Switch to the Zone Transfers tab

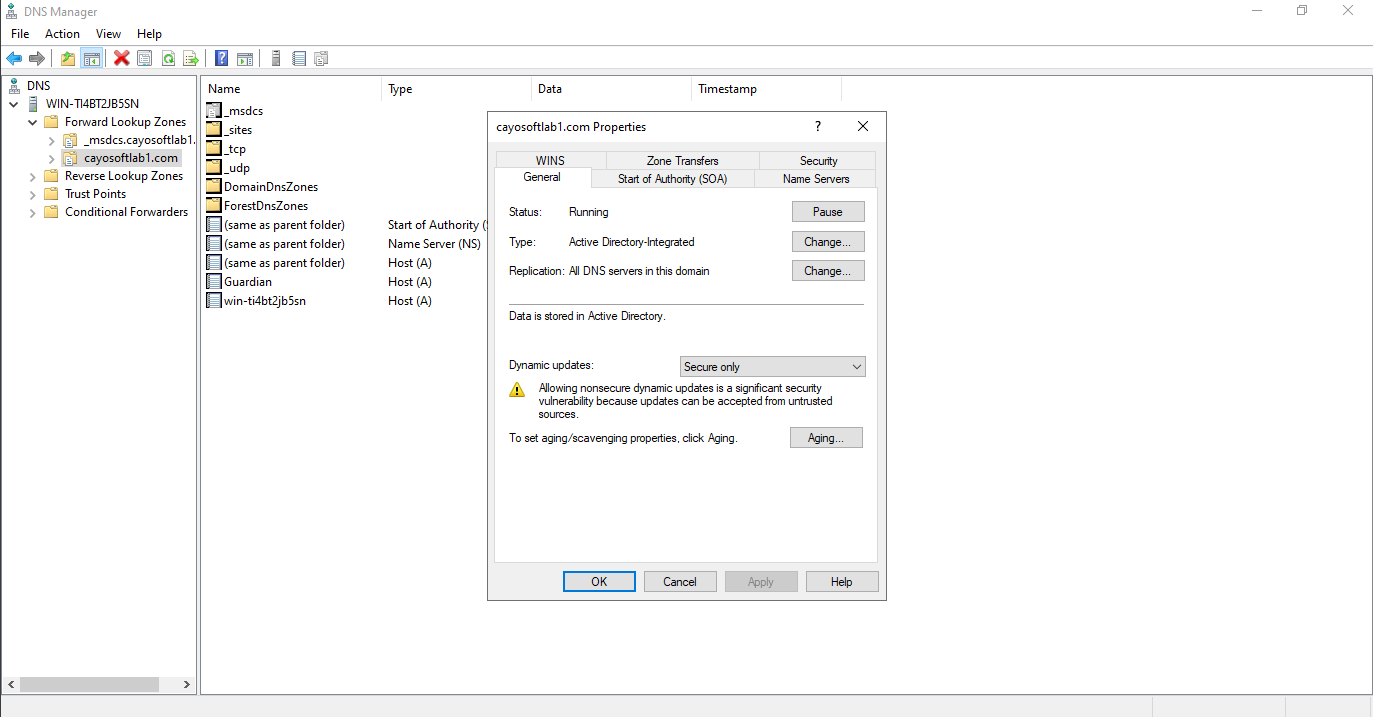pyautogui.click(x=682, y=161)
